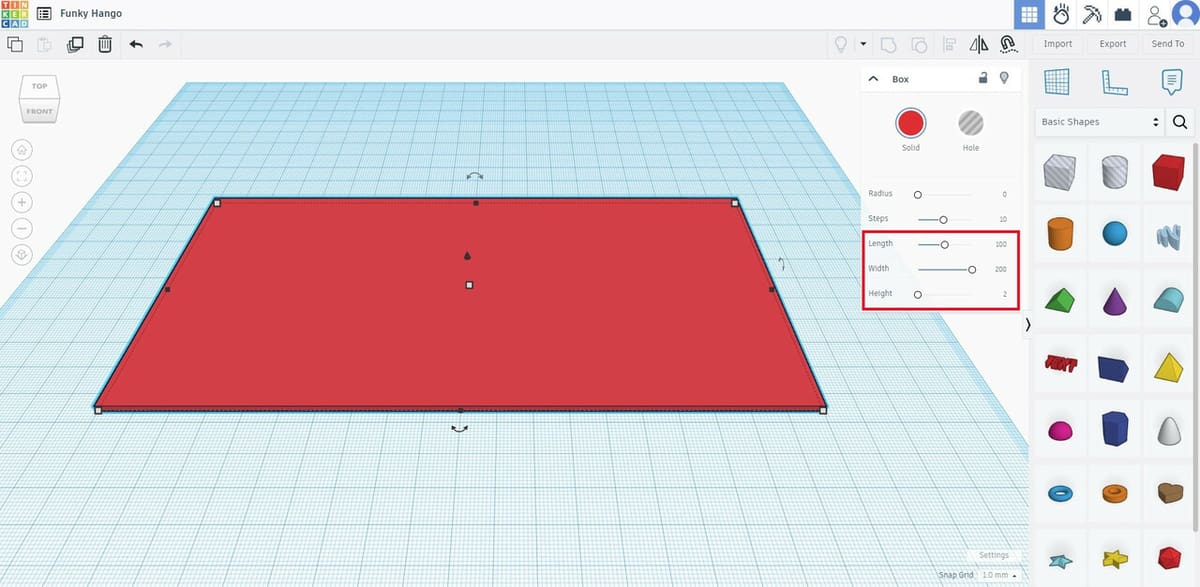
Task: Search shapes with magnifier icon
Action: tap(1180, 122)
